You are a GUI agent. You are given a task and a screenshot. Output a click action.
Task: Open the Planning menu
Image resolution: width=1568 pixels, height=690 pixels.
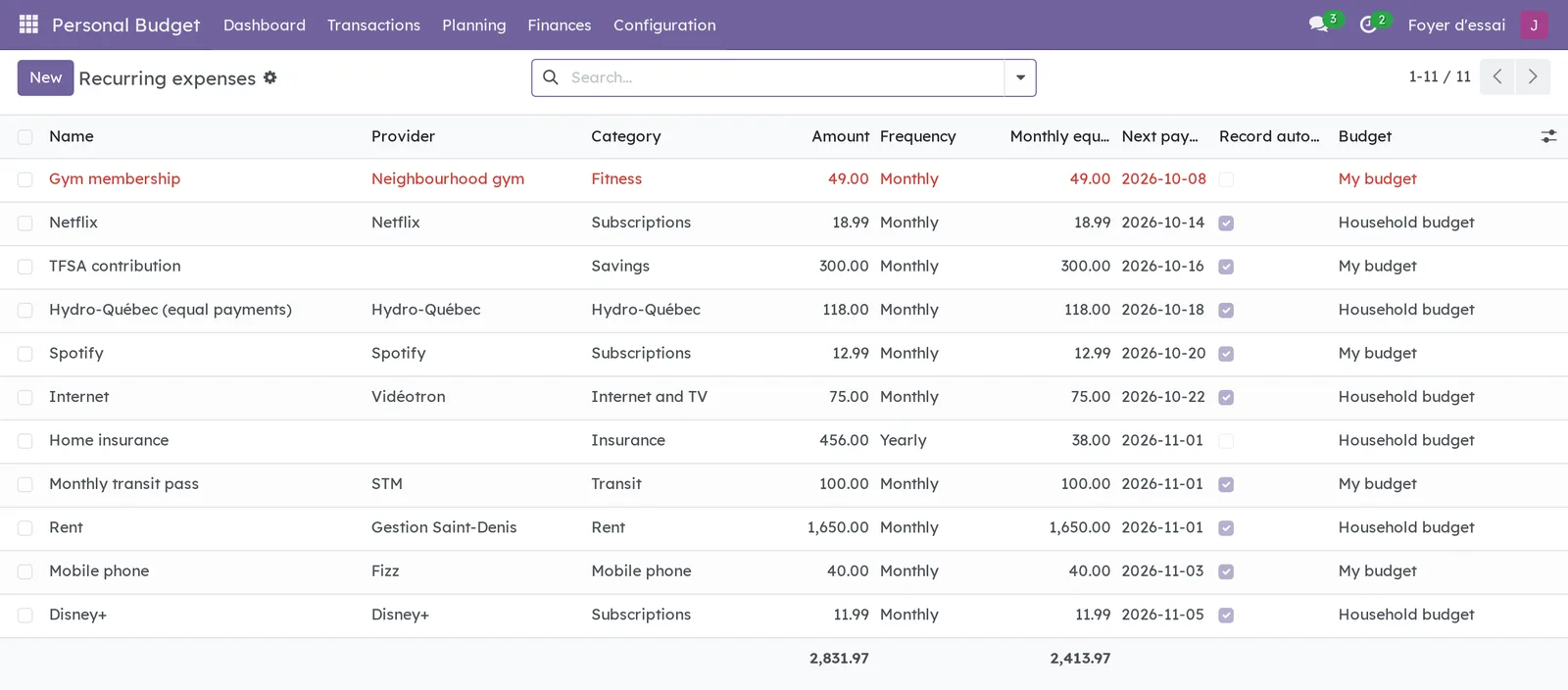tap(474, 25)
